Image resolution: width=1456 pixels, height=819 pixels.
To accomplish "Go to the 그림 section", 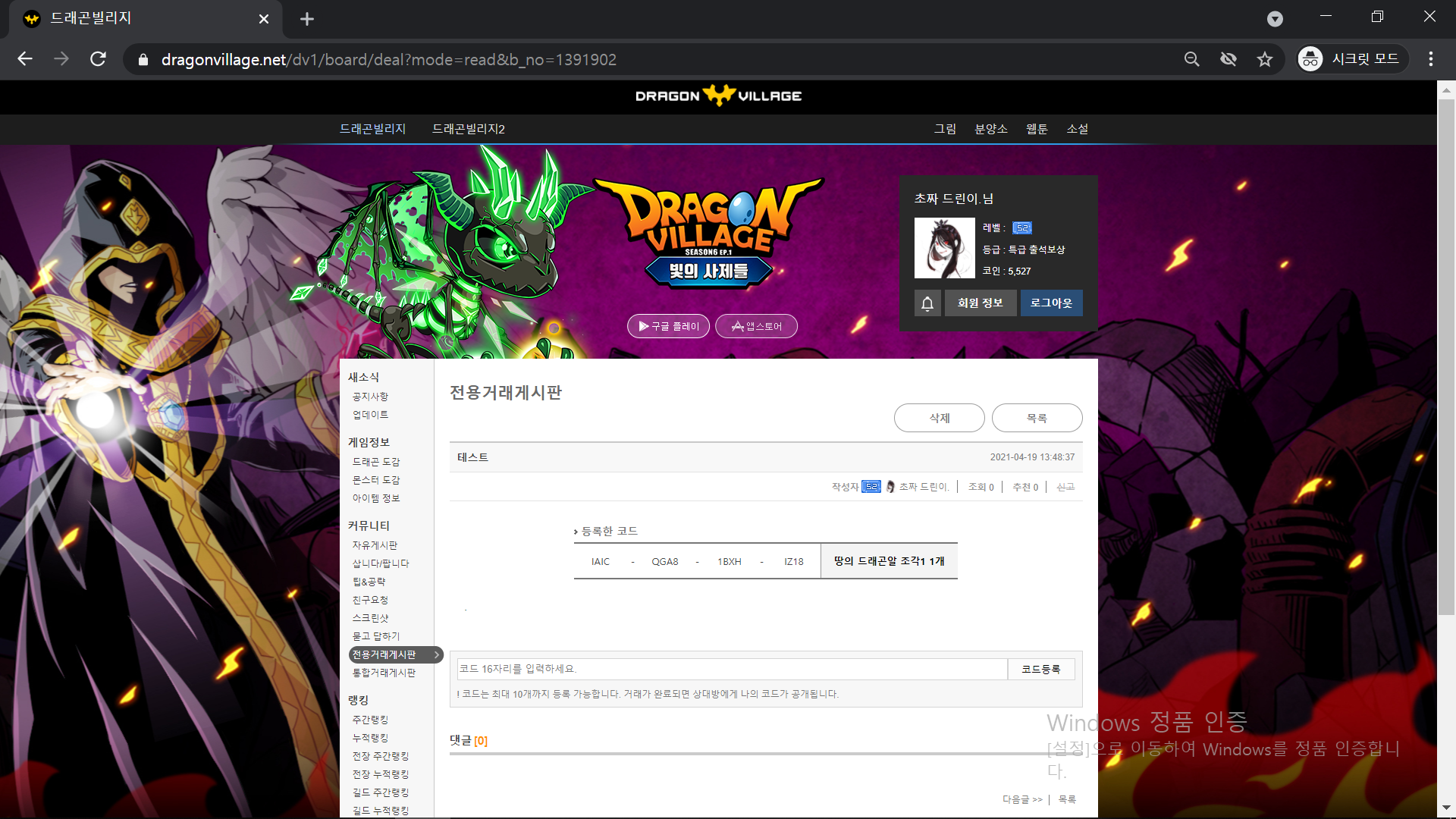I will pyautogui.click(x=945, y=129).
